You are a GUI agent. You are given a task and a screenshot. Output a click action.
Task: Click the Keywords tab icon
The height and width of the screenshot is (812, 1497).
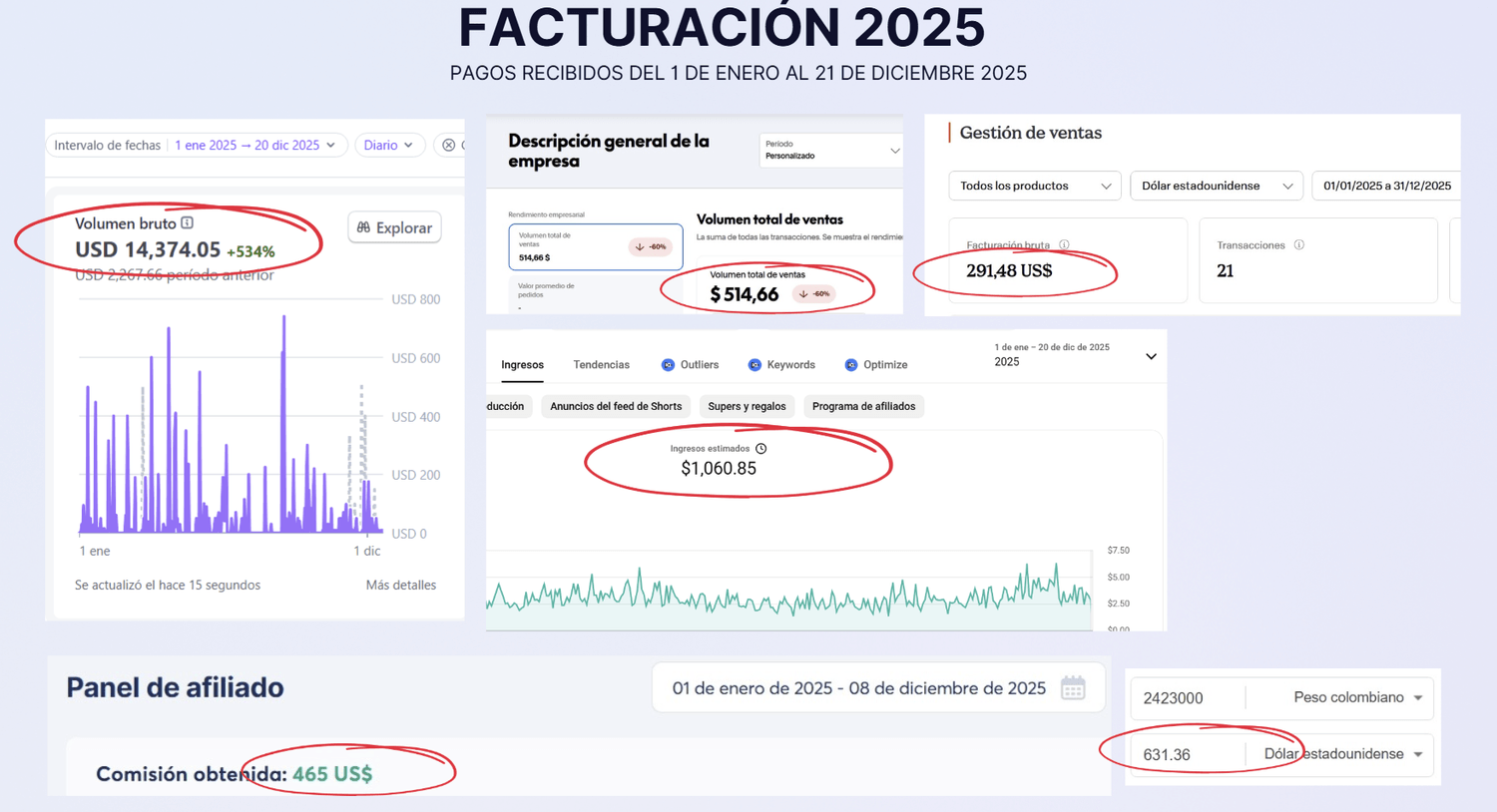coord(754,365)
